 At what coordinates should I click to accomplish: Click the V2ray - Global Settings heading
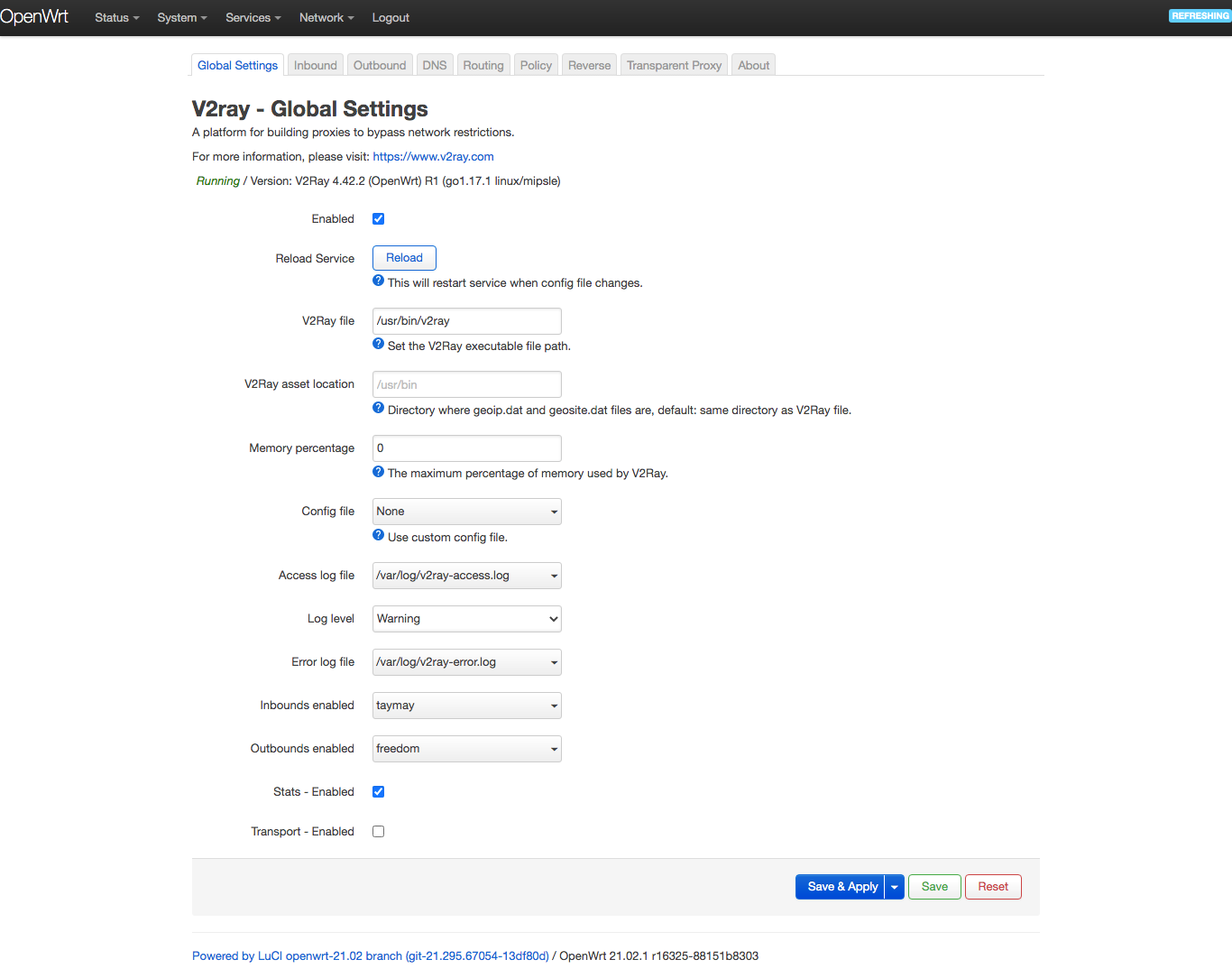tap(310, 109)
